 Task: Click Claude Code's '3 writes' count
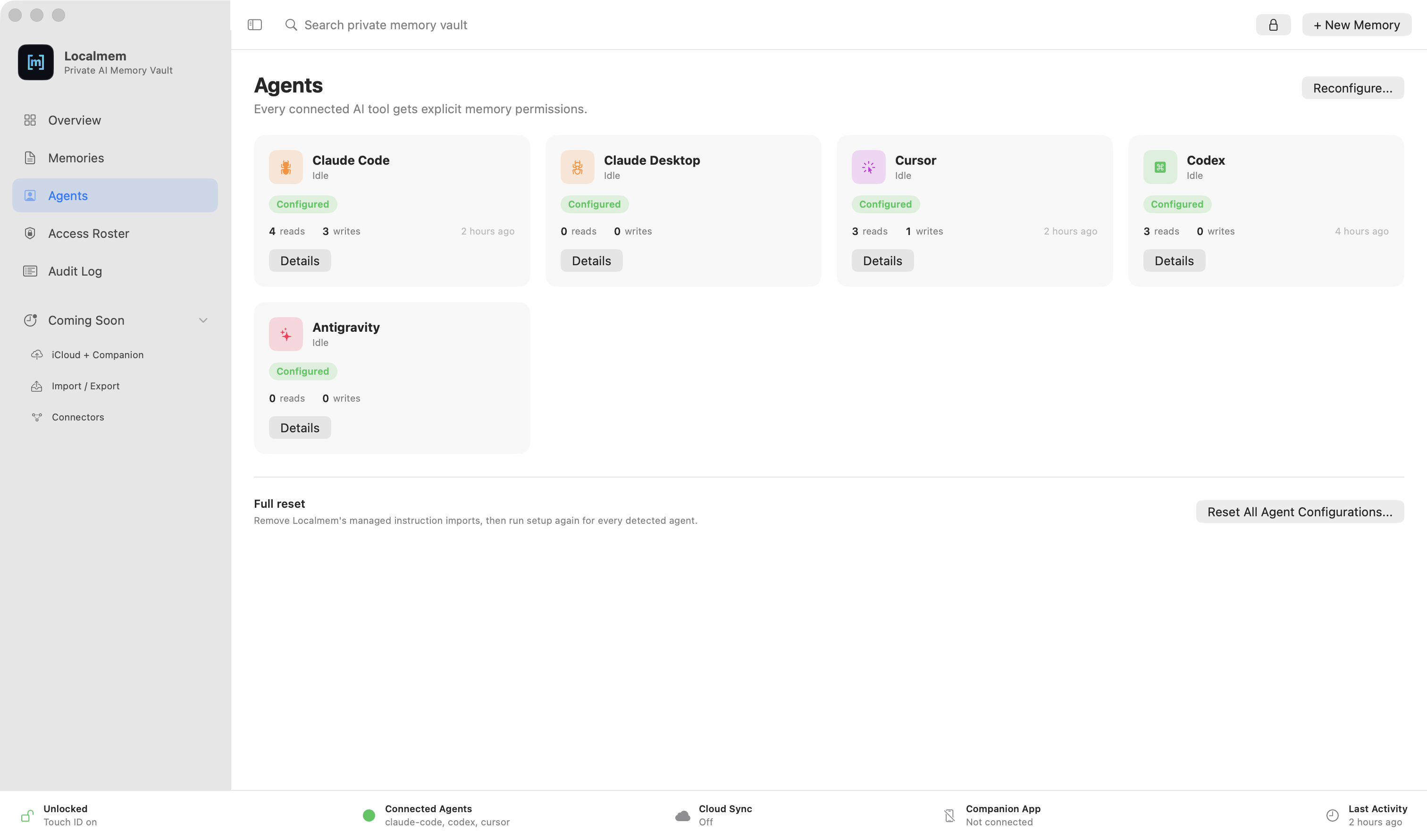tap(341, 231)
